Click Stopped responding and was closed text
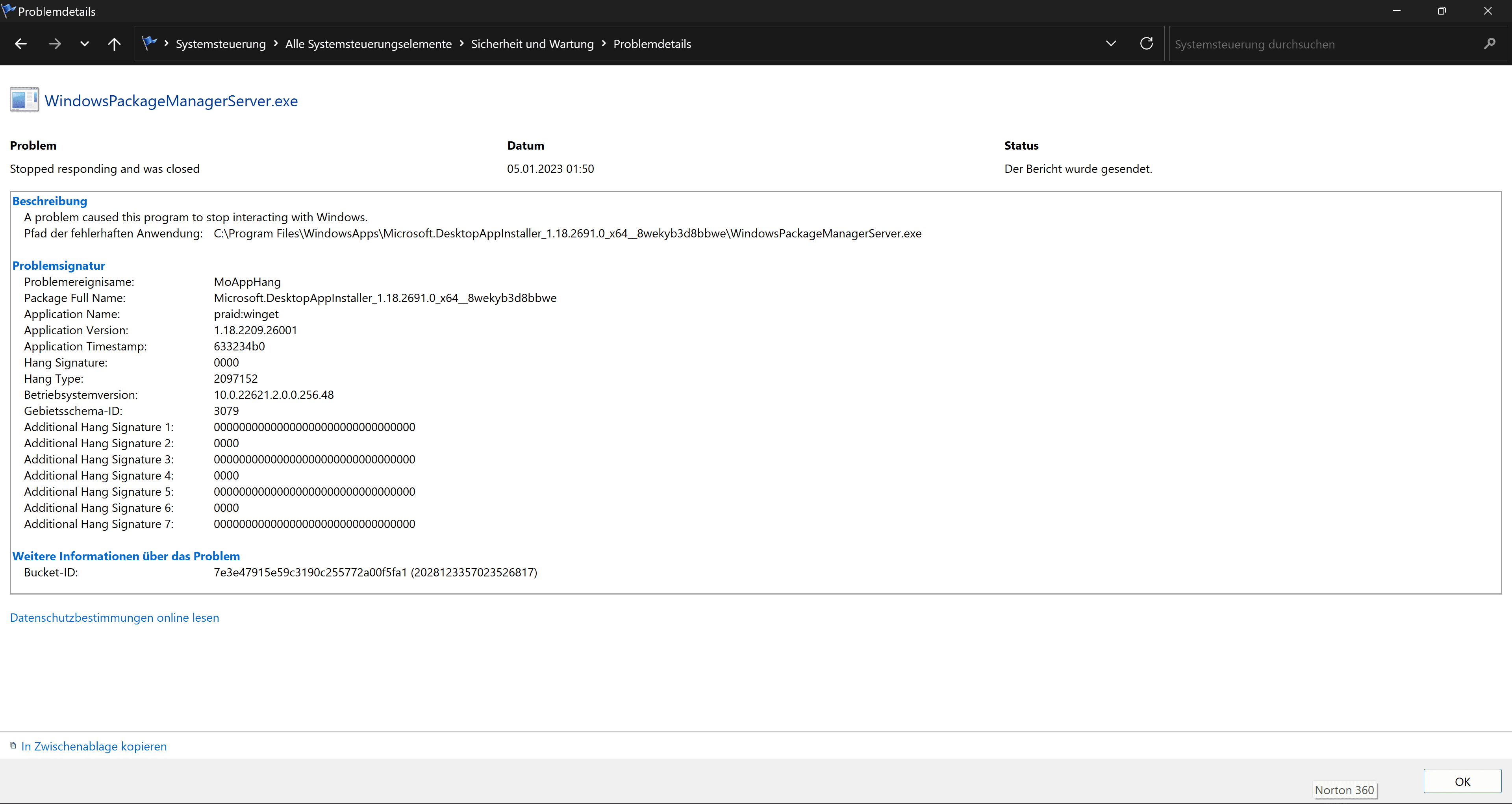Viewport: 1512px width, 804px height. [104, 169]
